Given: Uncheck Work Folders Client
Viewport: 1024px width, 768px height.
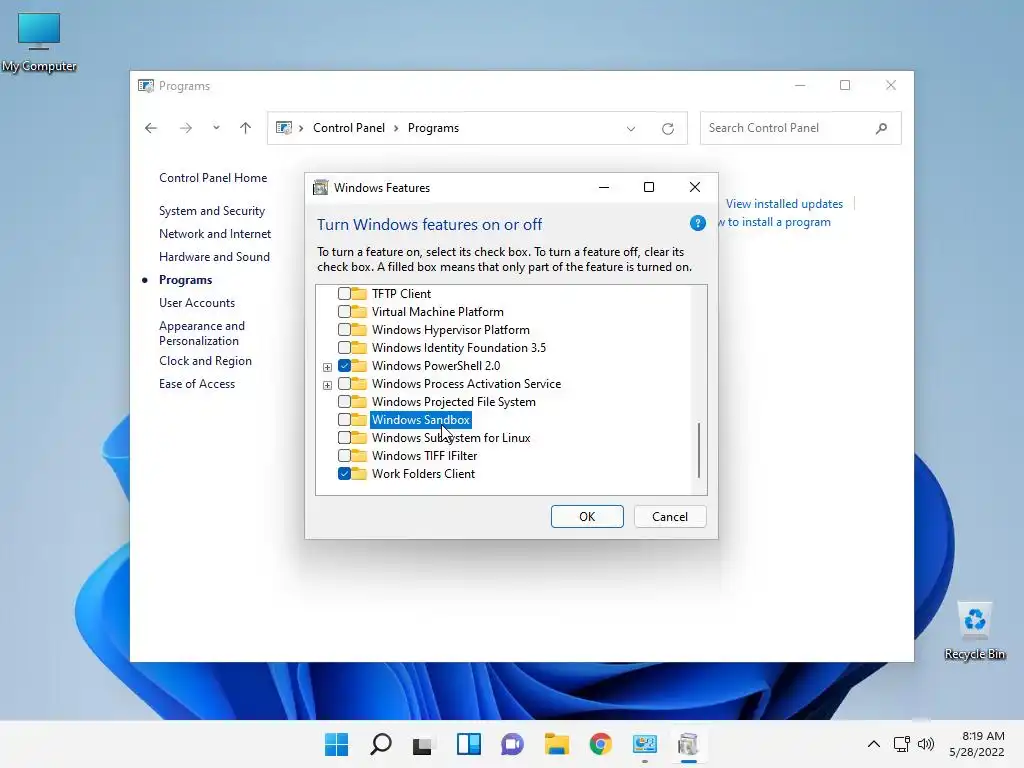Looking at the screenshot, I should point(344,473).
